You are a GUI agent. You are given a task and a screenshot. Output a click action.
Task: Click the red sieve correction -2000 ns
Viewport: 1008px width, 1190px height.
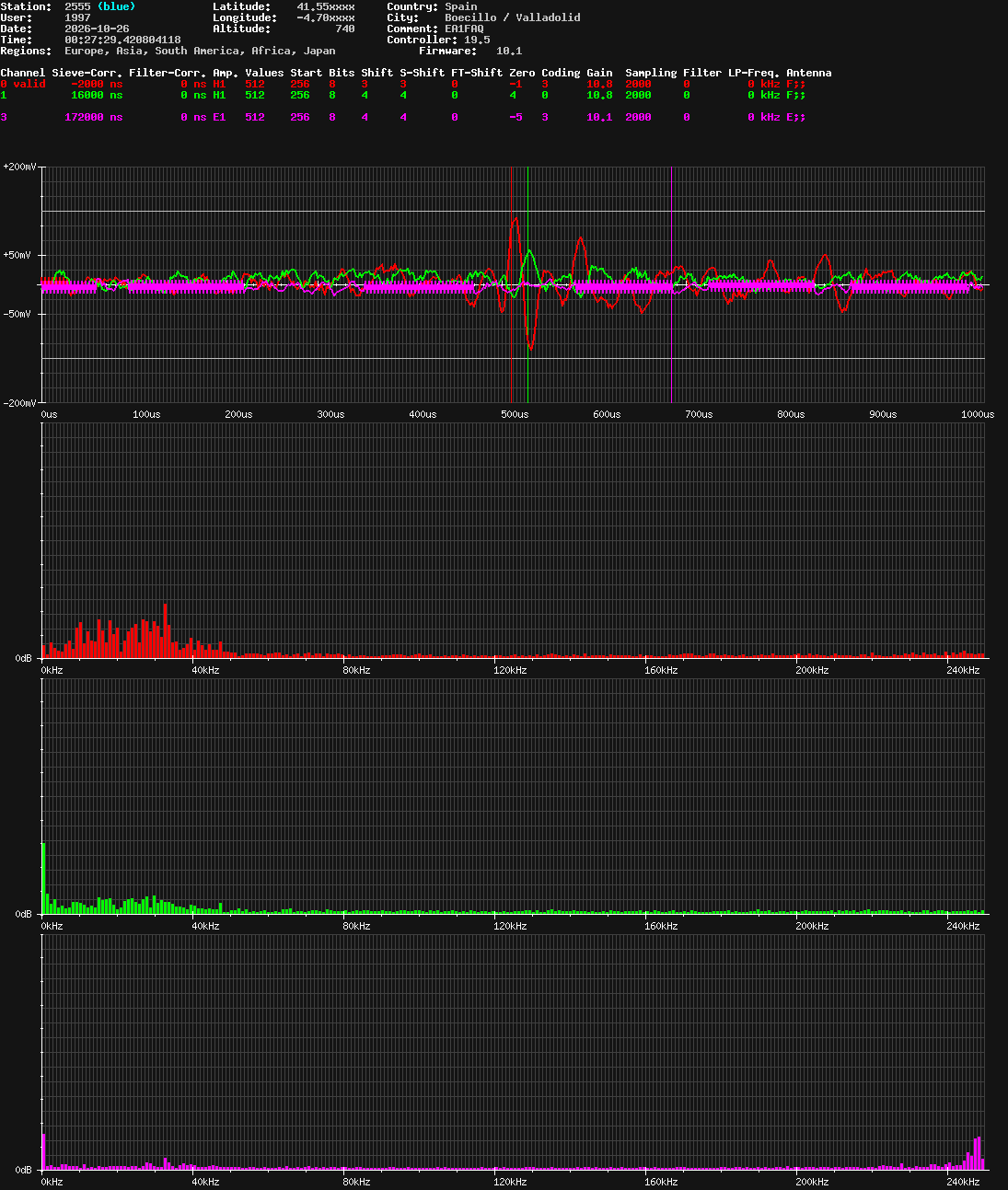click(97, 84)
